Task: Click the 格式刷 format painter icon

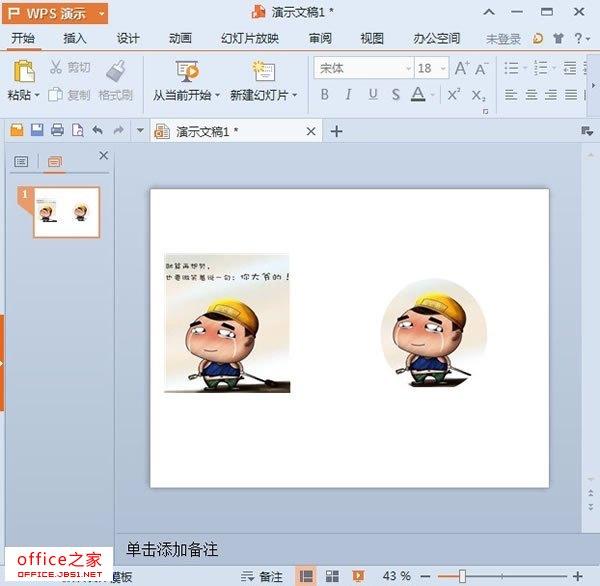Action: [116, 72]
